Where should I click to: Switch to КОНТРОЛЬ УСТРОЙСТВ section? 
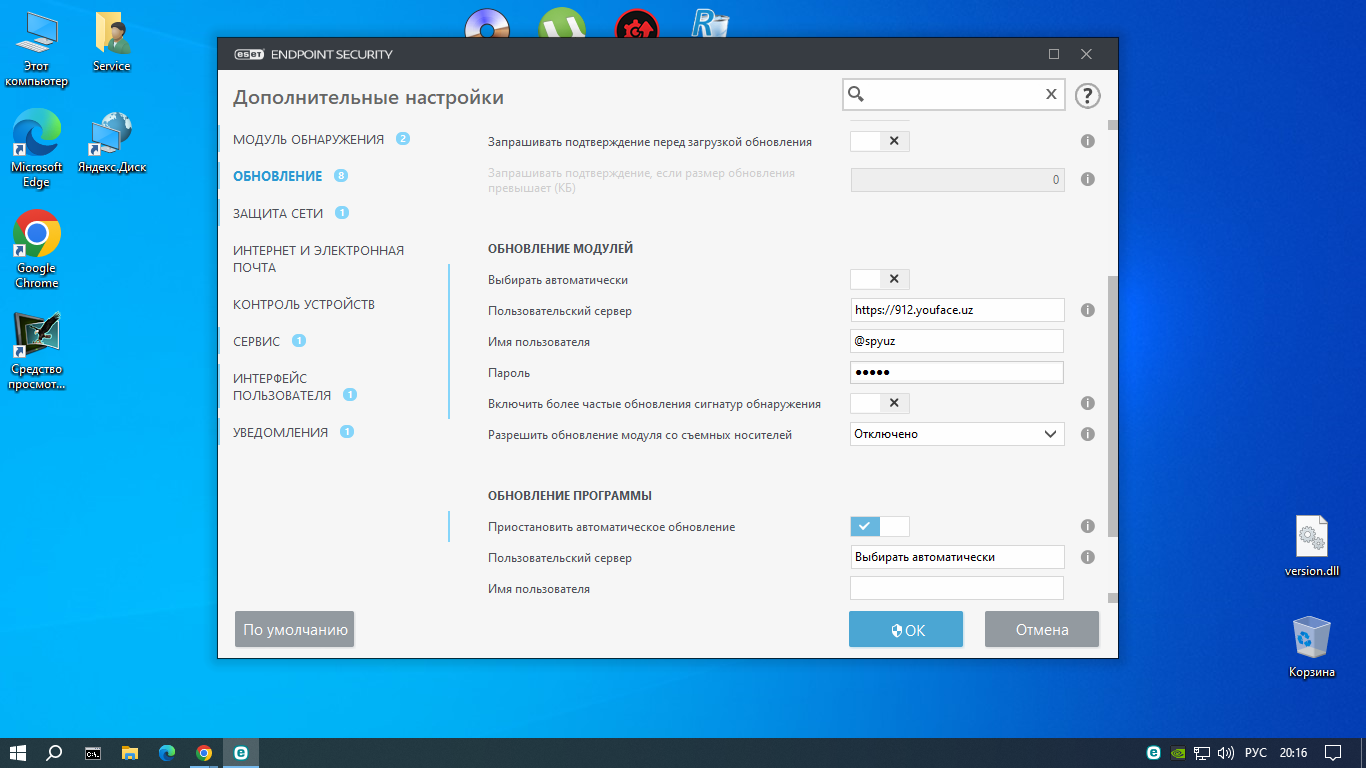pos(304,304)
